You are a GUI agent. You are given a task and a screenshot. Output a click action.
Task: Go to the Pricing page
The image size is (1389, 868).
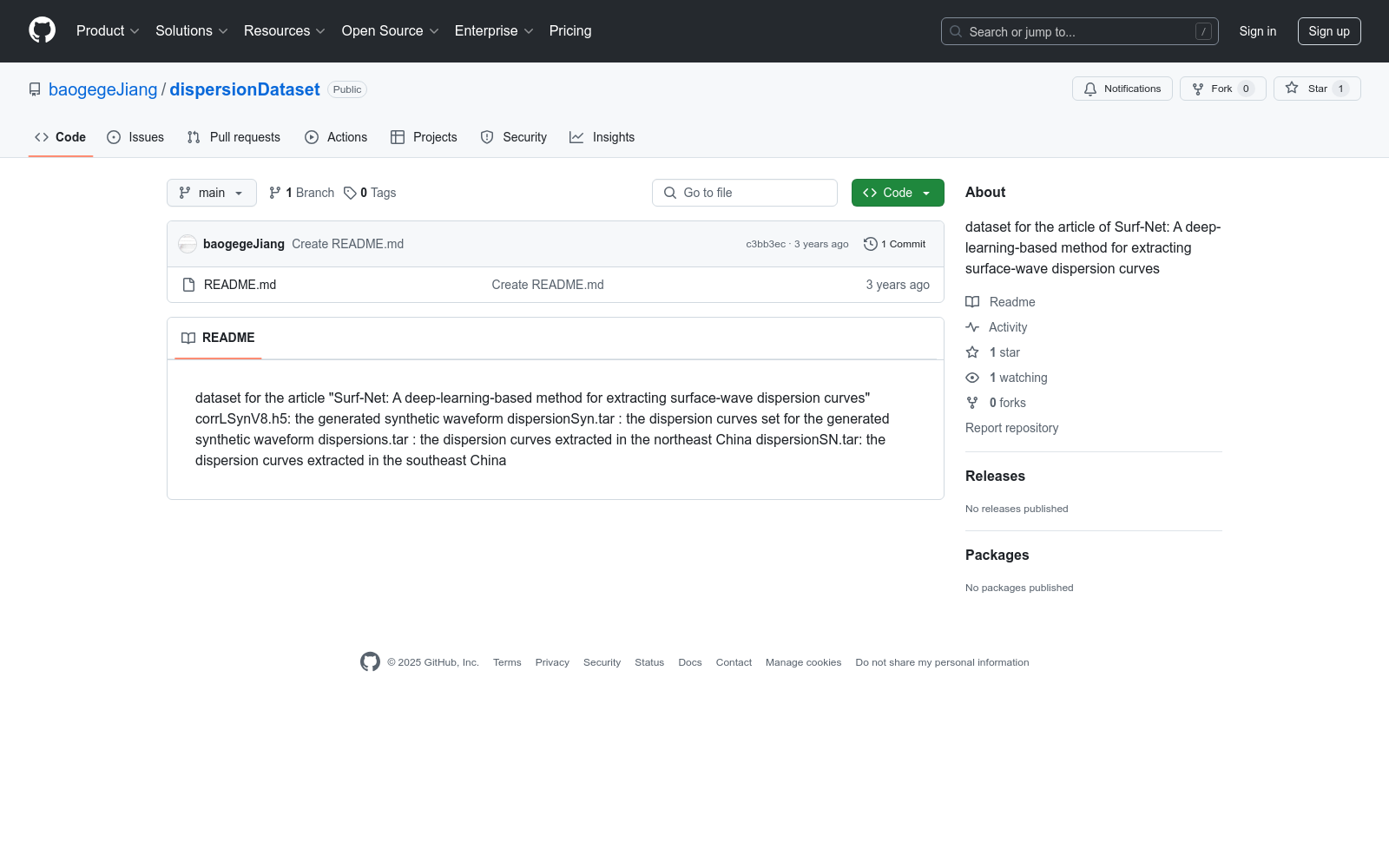pos(570,31)
